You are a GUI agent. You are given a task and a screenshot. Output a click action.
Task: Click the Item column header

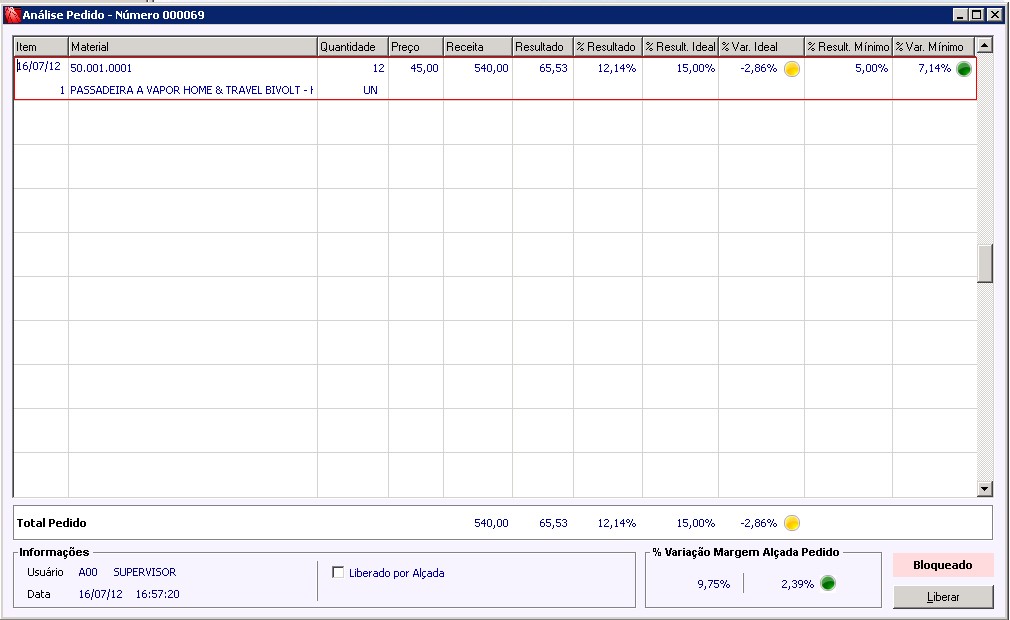[41, 46]
